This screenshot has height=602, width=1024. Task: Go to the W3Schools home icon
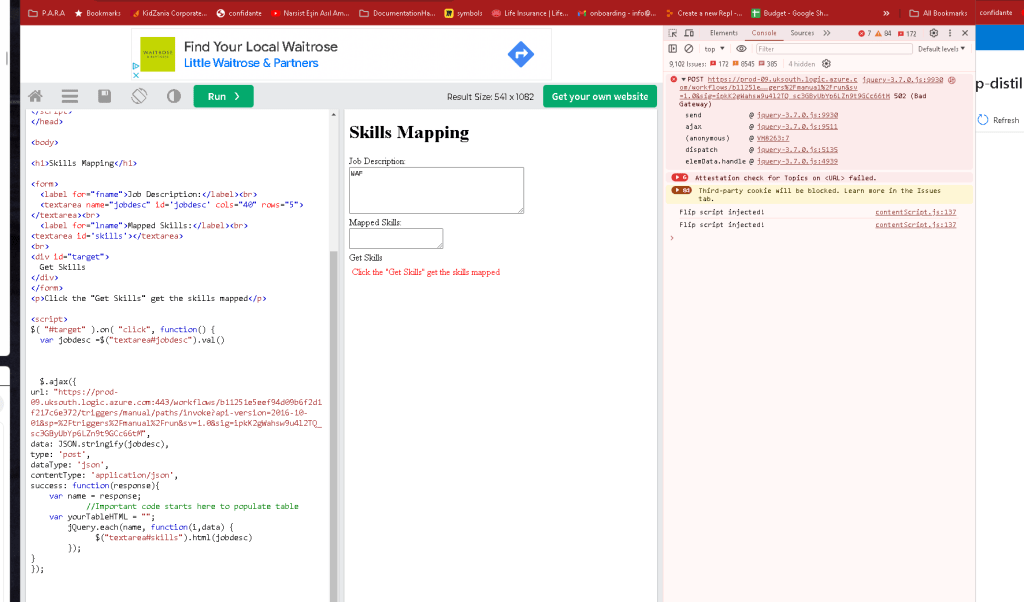pos(35,97)
